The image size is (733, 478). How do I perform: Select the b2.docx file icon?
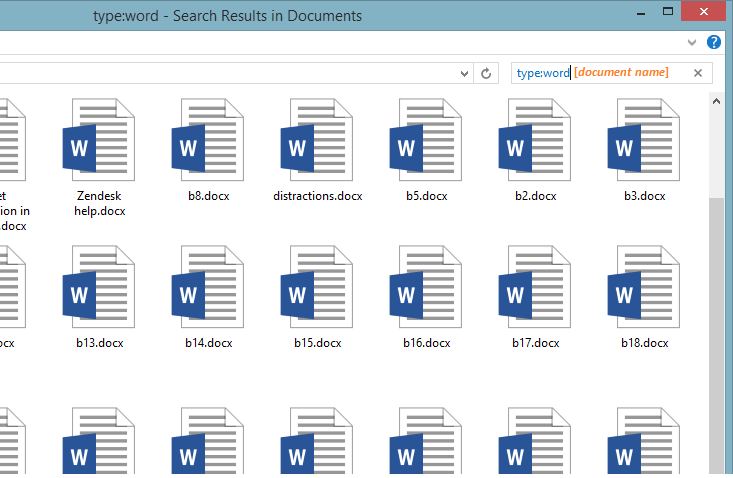point(534,139)
